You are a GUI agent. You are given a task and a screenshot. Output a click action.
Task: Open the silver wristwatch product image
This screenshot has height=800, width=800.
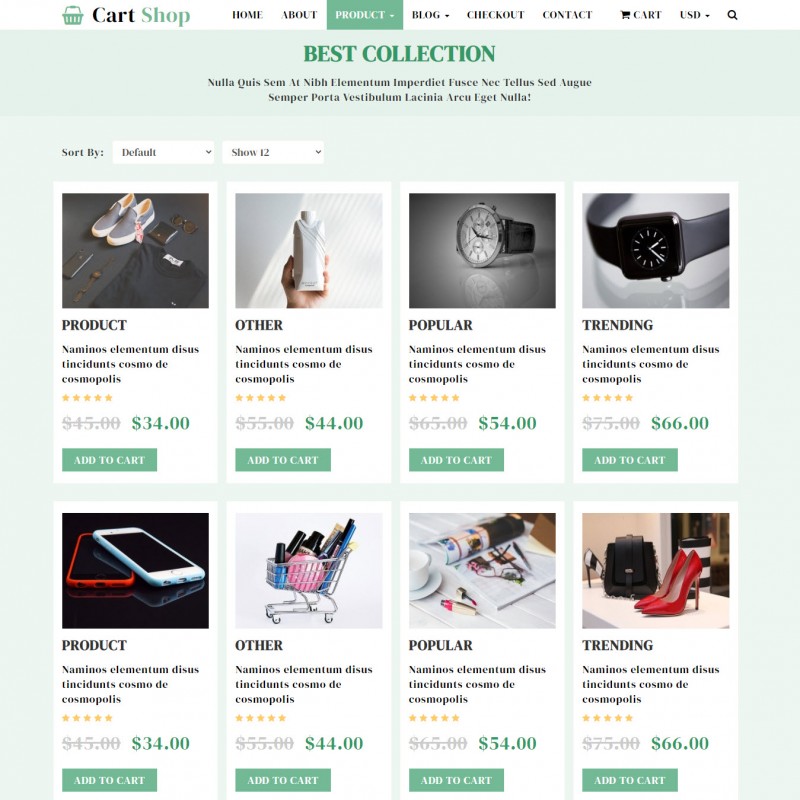tap(482, 251)
